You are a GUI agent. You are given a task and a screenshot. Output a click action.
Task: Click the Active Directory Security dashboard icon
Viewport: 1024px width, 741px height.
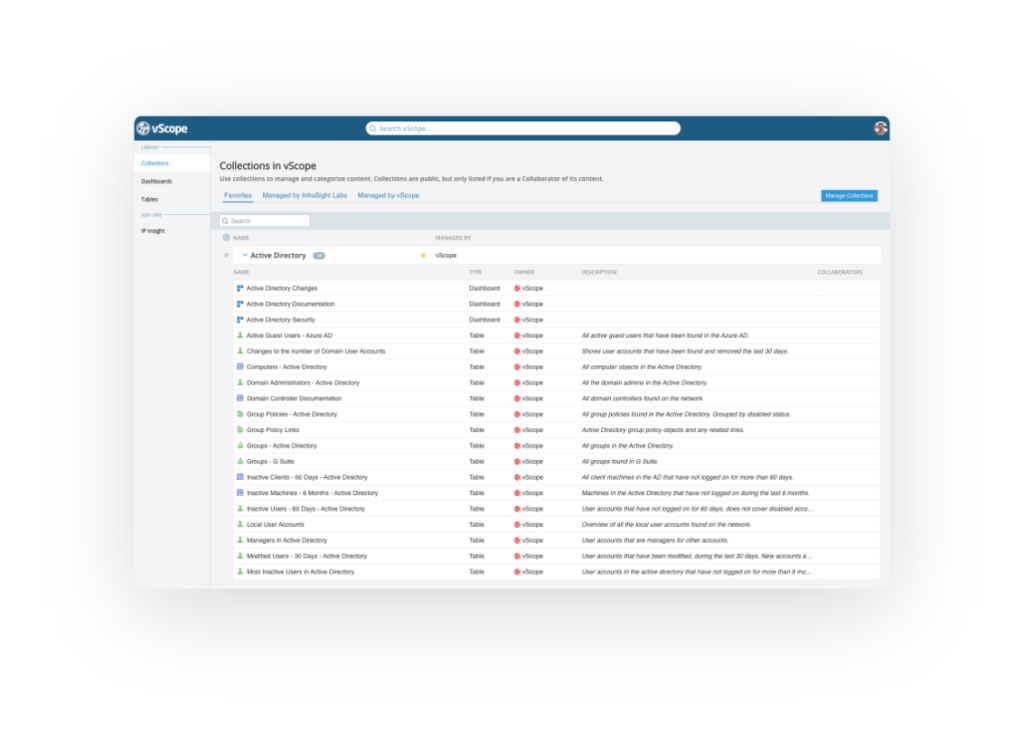point(240,319)
